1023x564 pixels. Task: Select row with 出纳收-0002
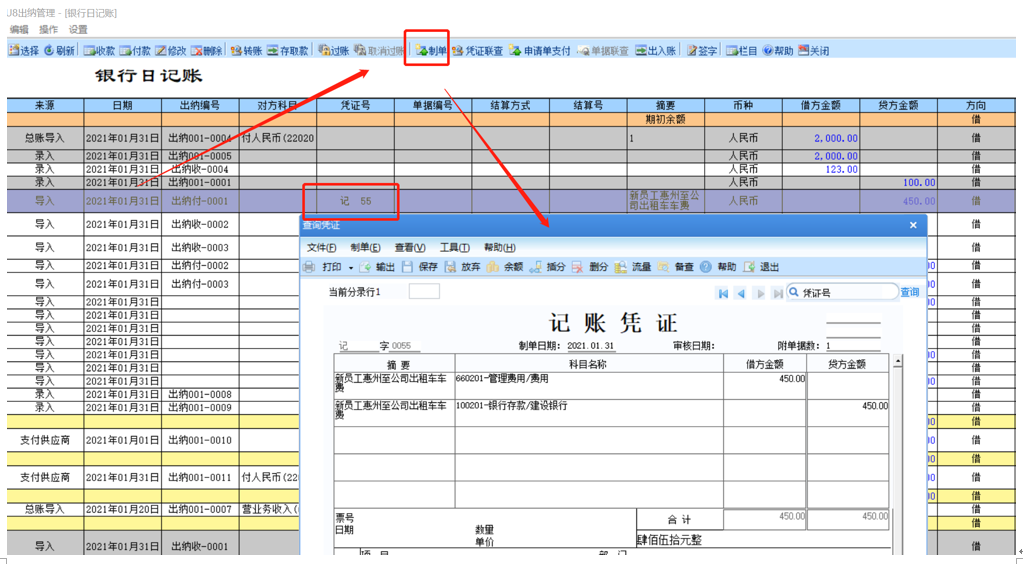[153, 224]
